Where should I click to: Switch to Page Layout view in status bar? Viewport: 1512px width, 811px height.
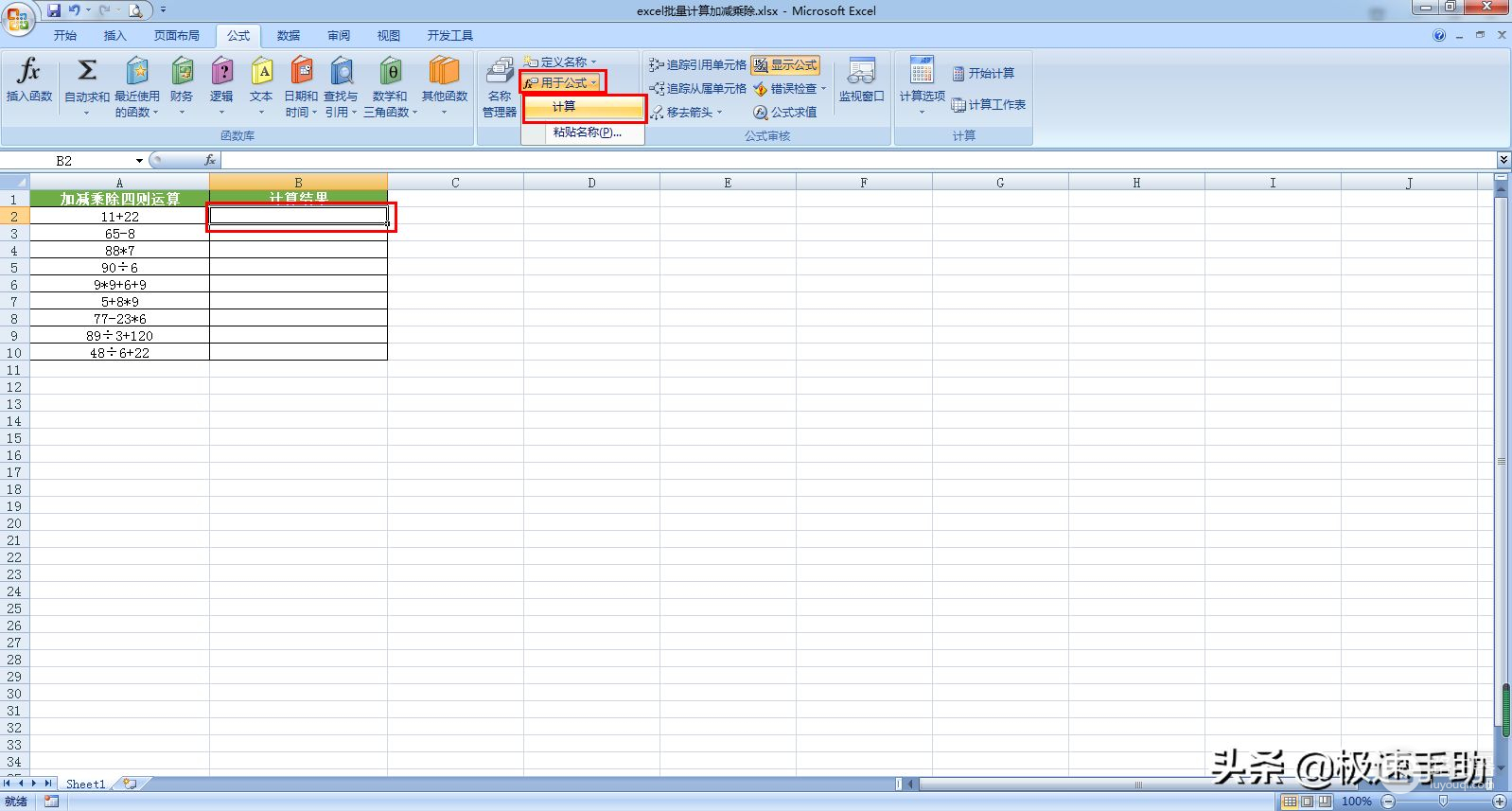tap(1307, 802)
